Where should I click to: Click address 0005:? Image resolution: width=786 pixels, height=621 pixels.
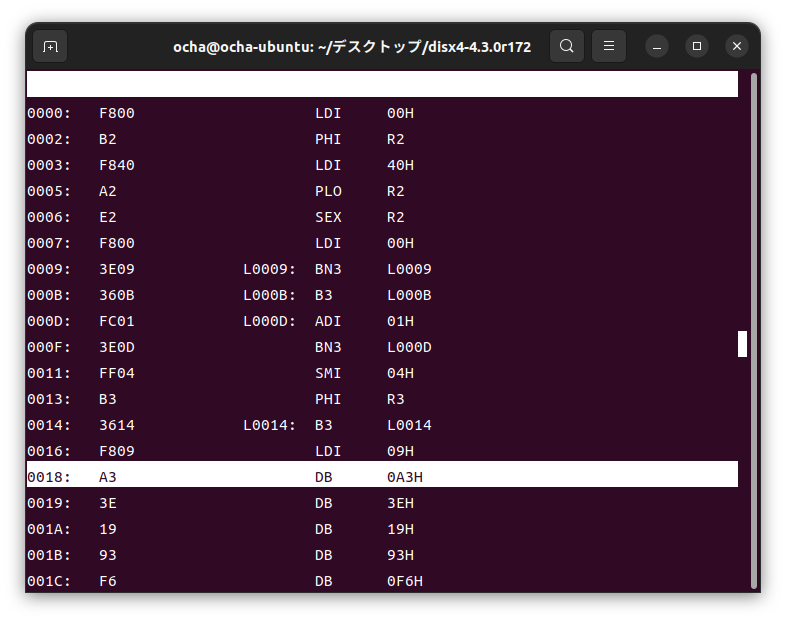(x=49, y=191)
